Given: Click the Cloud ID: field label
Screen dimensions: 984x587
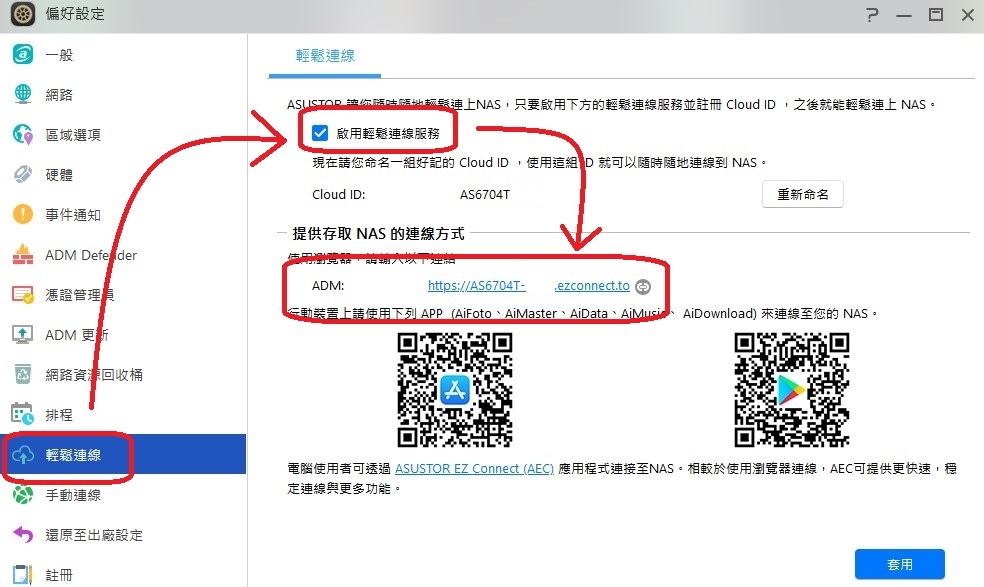Looking at the screenshot, I should pyautogui.click(x=338, y=195).
